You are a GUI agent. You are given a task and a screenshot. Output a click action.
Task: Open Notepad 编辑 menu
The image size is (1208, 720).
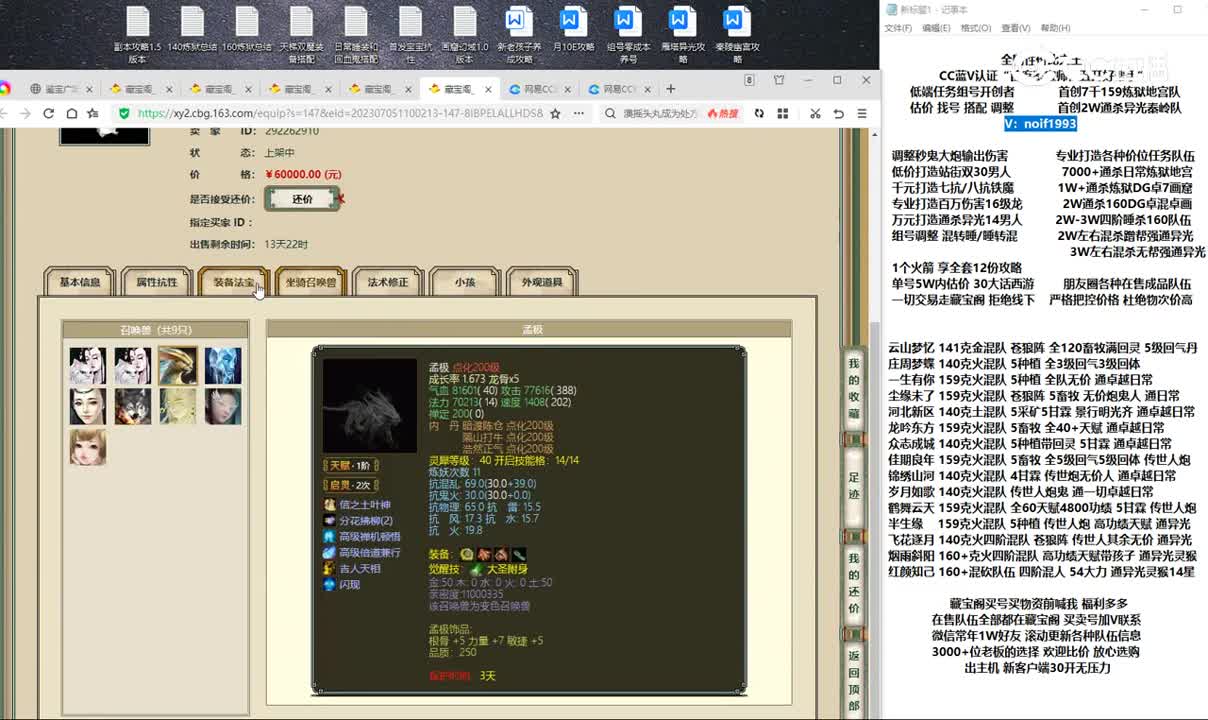coord(936,28)
